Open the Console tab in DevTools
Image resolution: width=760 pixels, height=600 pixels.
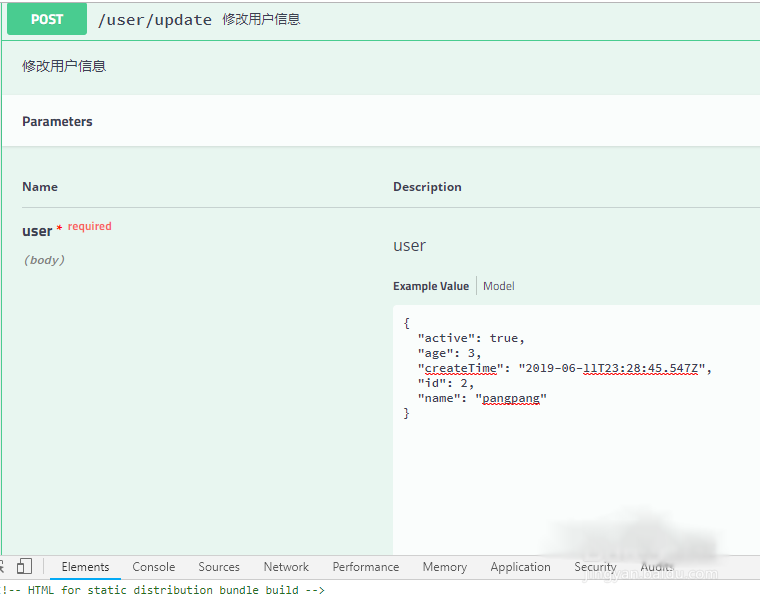(x=153, y=567)
